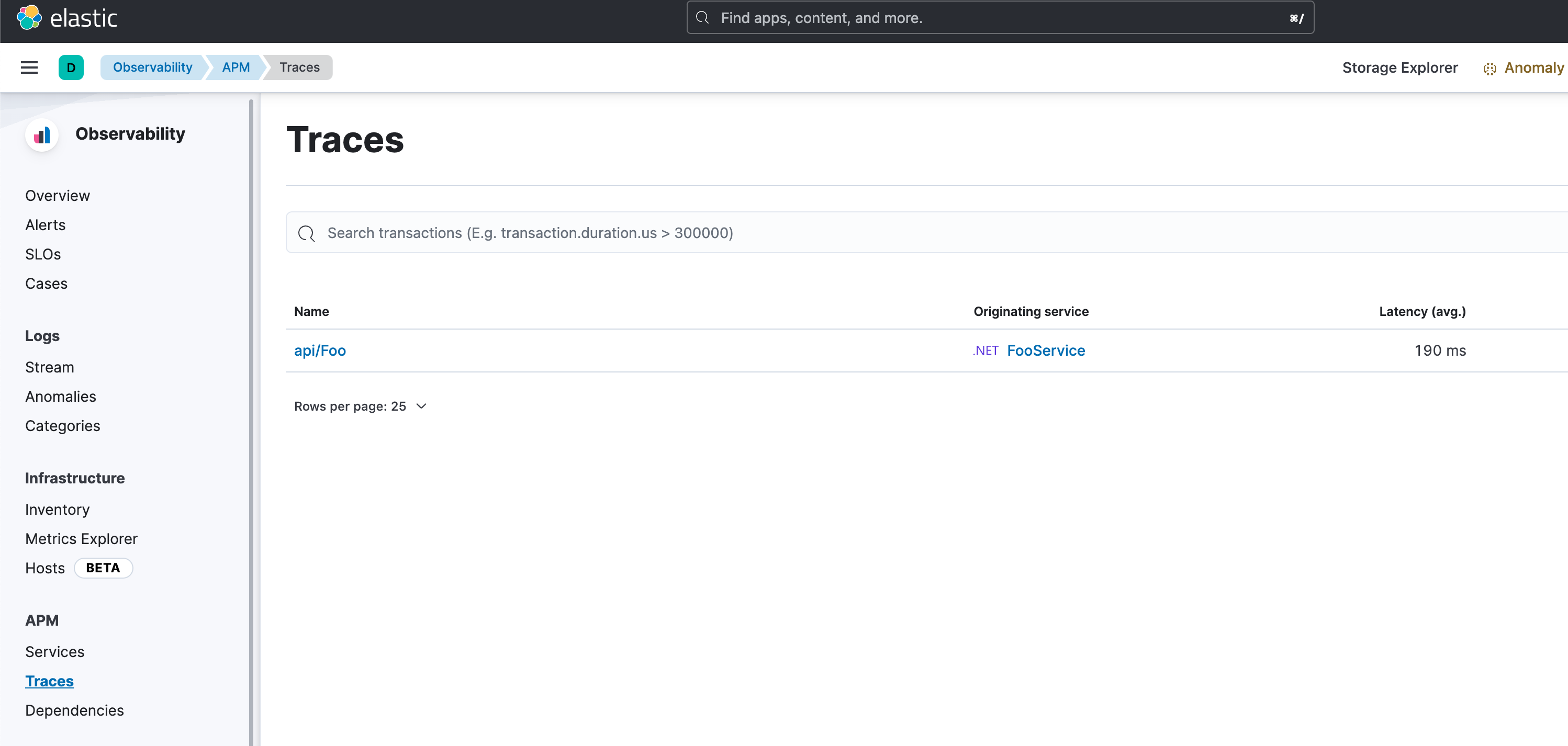Open Cases in sidebar

point(46,284)
